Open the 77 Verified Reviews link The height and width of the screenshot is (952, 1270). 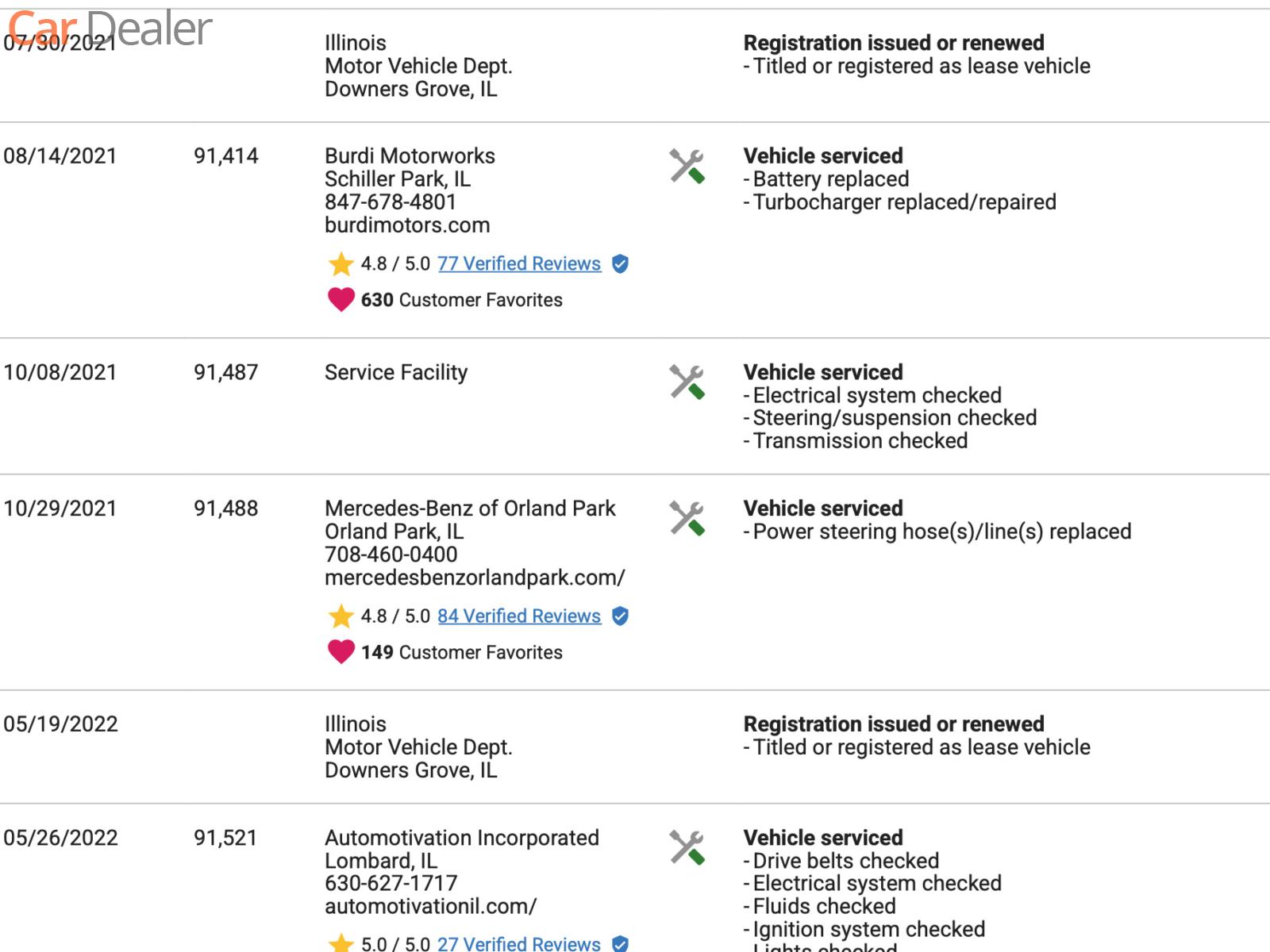pyautogui.click(x=519, y=264)
